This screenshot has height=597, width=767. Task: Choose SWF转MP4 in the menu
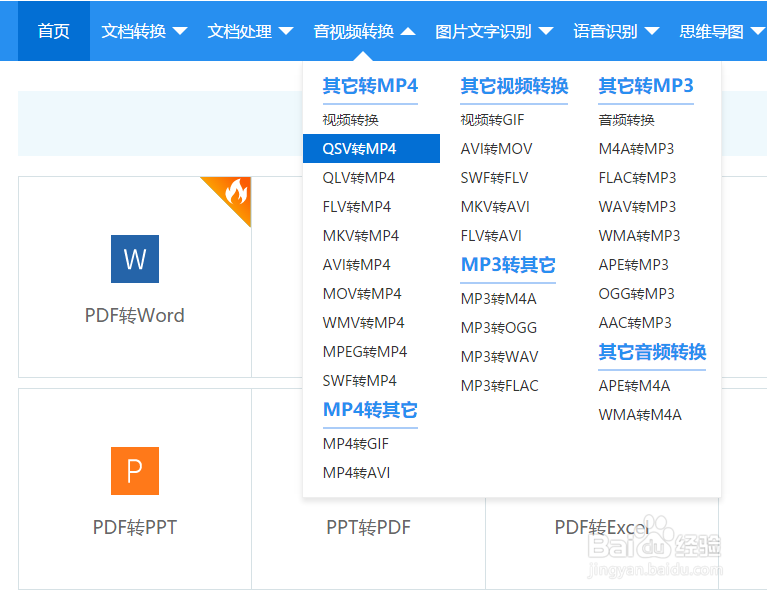pyautogui.click(x=360, y=381)
